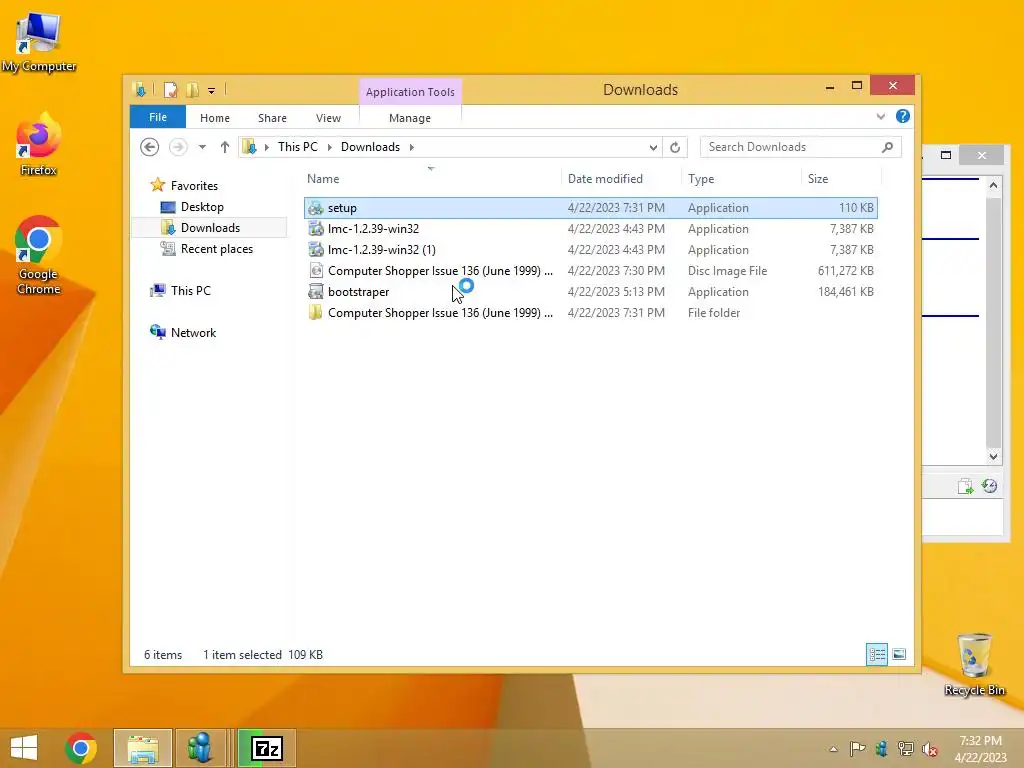Image resolution: width=1024 pixels, height=768 pixels.
Task: Open the Customize Quick Access Toolbar arrow
Action: (212, 91)
